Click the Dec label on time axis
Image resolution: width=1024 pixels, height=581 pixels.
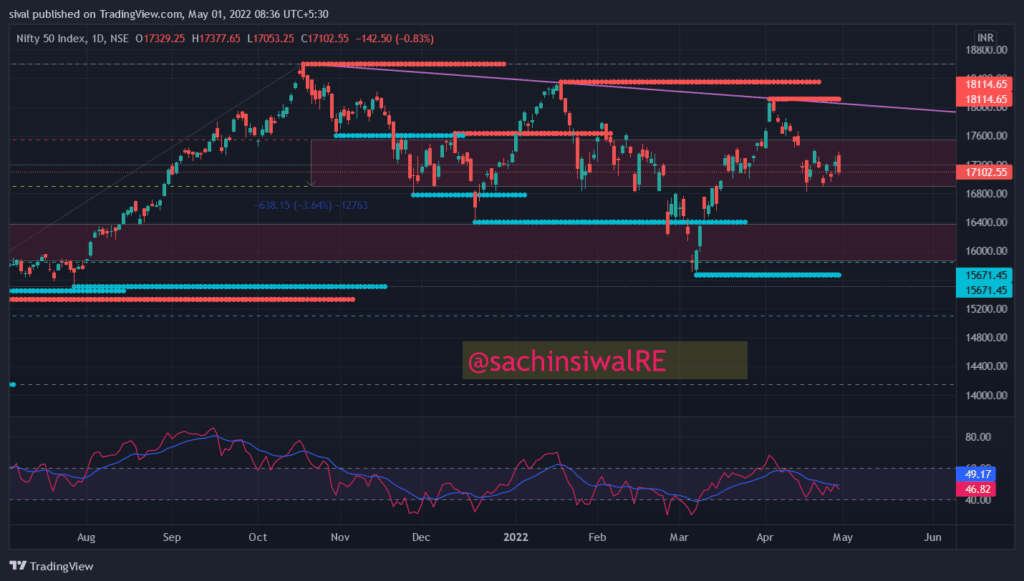coord(421,537)
